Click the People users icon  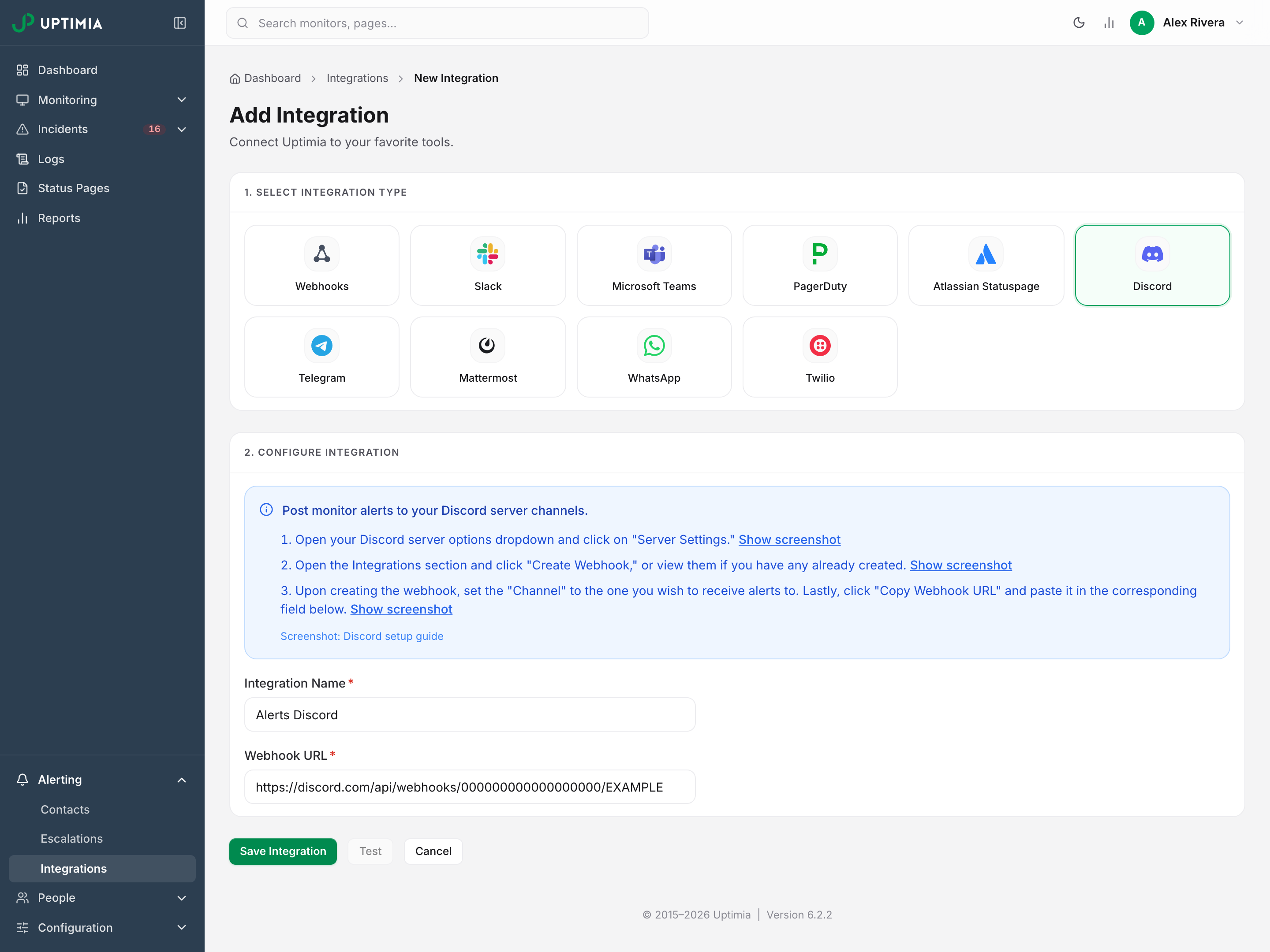(x=22, y=897)
